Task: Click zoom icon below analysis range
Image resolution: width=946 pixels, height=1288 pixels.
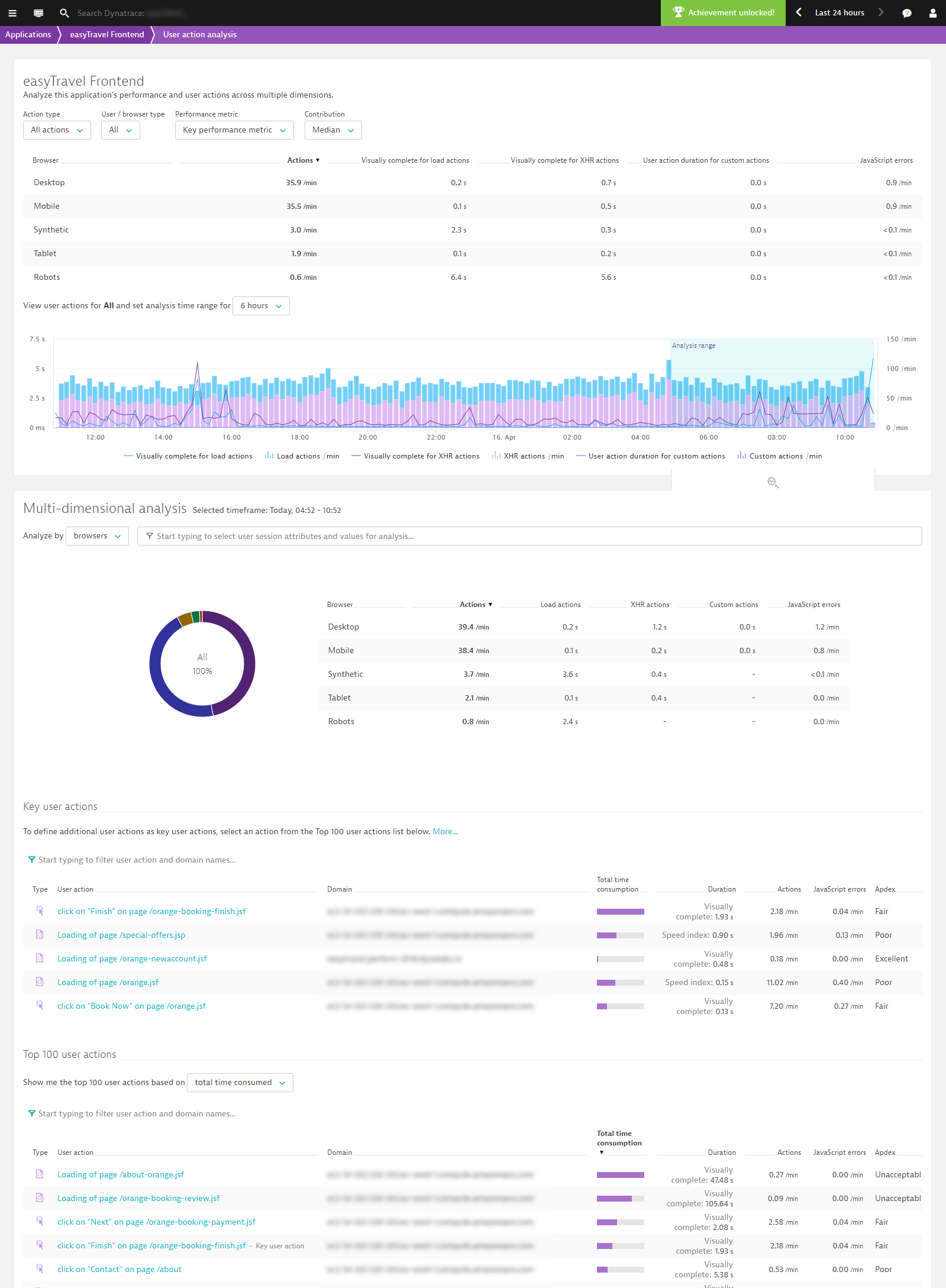Action: (773, 483)
